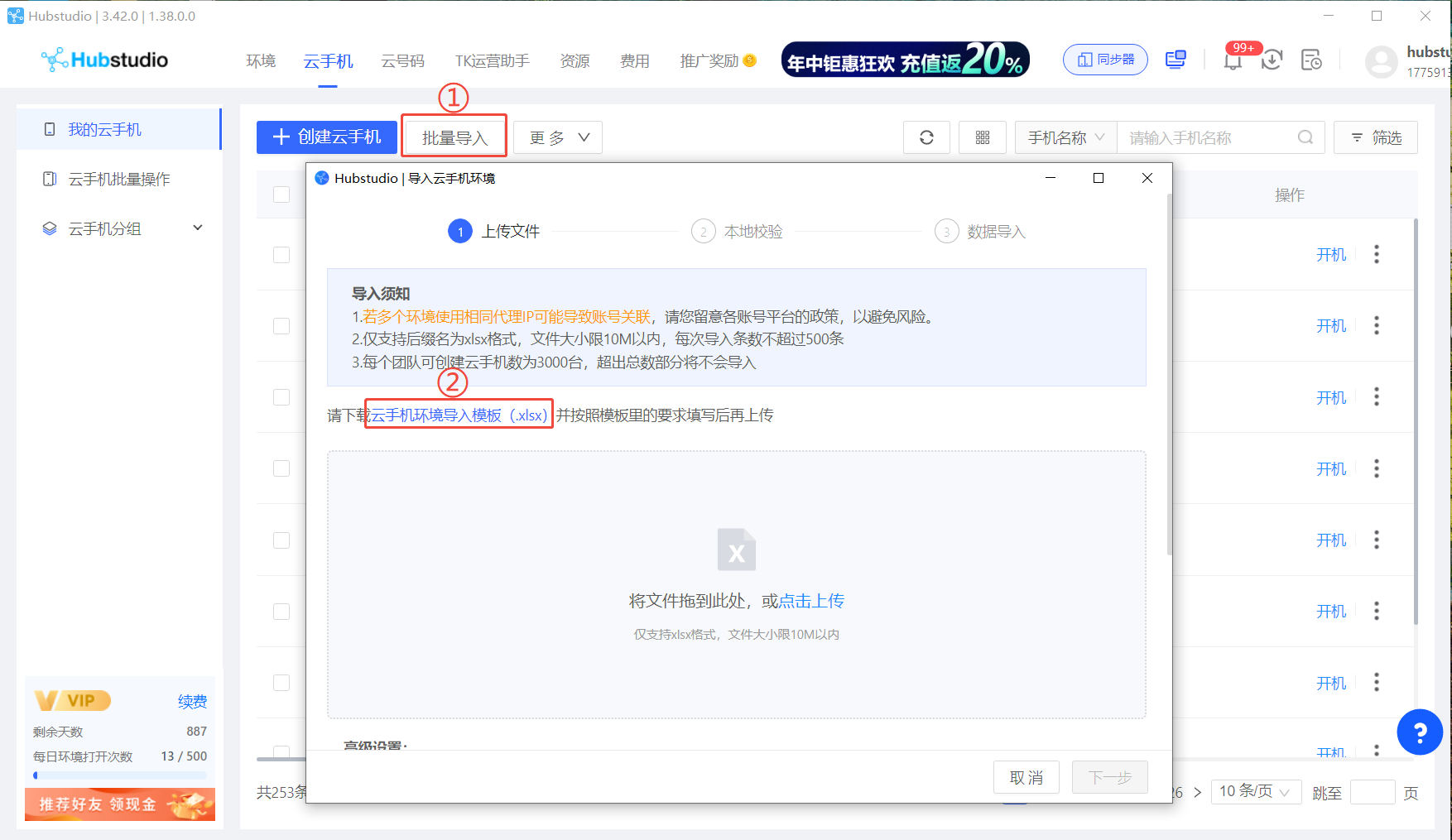The image size is (1452, 840).
Task: Toggle the select-all header checkbox
Action: [x=281, y=194]
